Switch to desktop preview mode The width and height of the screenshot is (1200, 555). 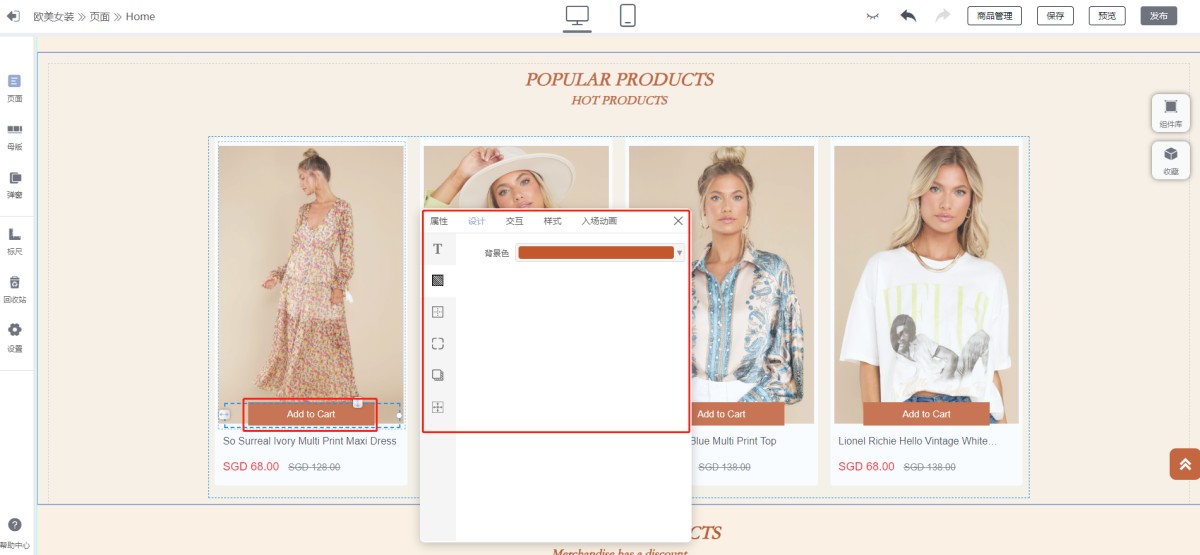tap(577, 16)
